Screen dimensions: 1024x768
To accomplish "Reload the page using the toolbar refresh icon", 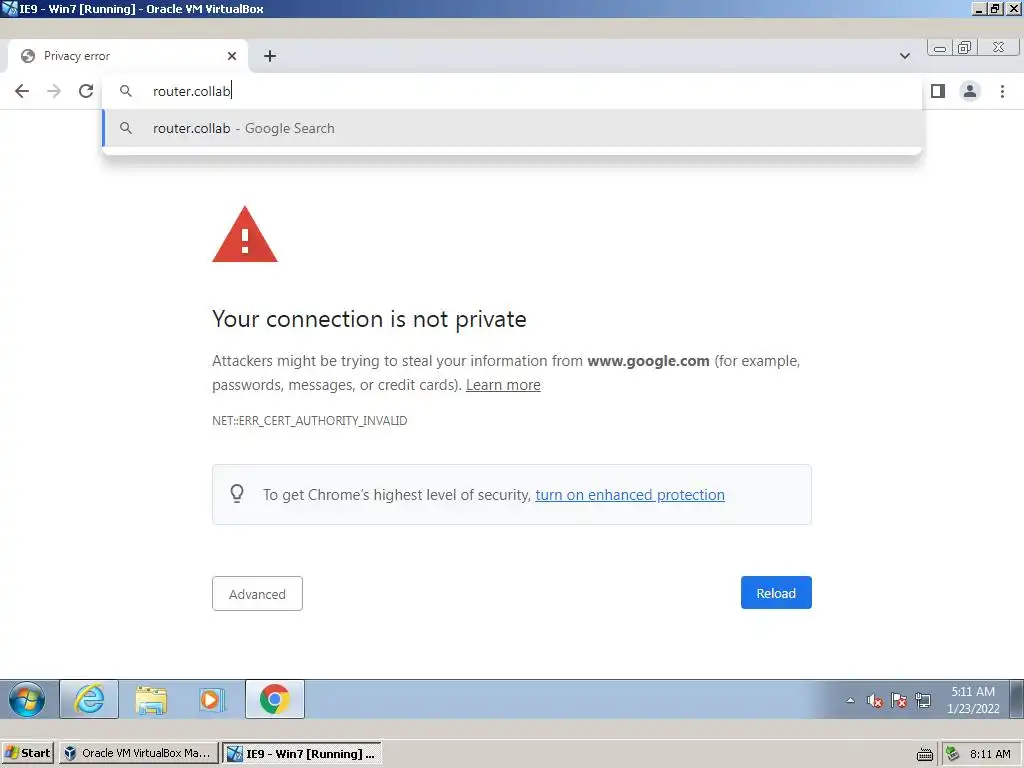I will [86, 91].
